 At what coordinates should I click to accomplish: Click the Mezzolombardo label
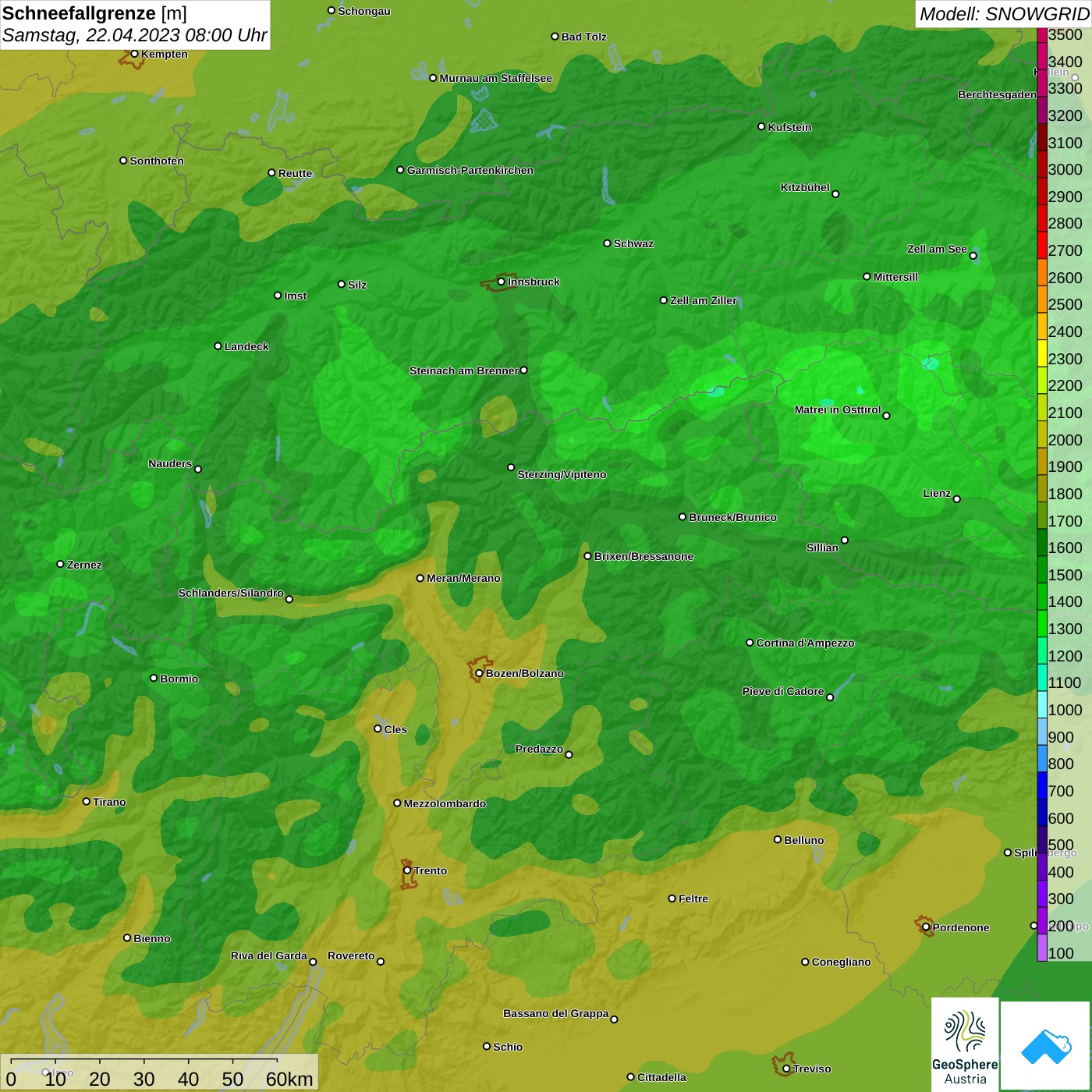point(445,803)
